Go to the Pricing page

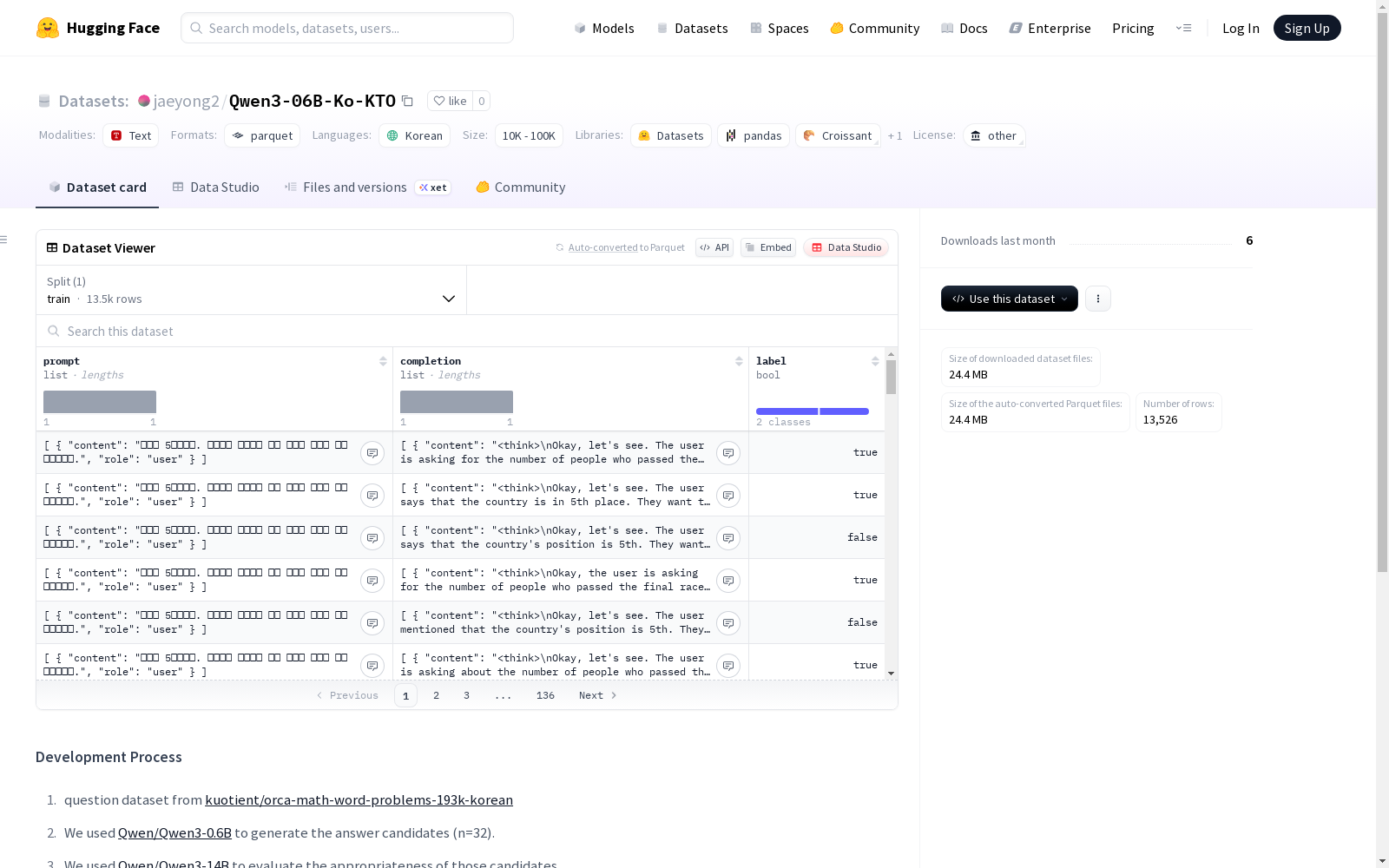(x=1133, y=28)
